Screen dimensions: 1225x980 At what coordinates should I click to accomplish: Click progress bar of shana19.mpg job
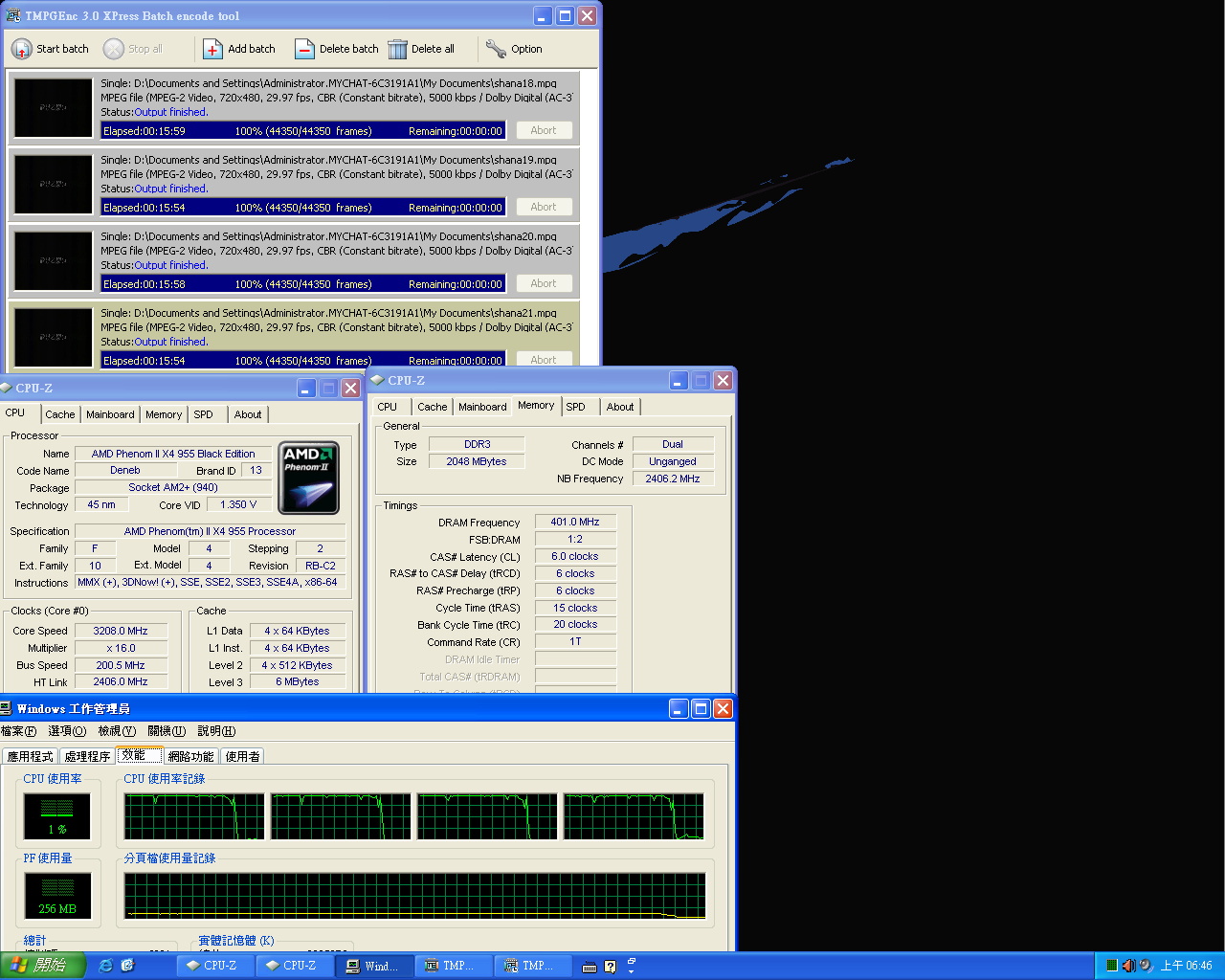pyautogui.click(x=303, y=208)
